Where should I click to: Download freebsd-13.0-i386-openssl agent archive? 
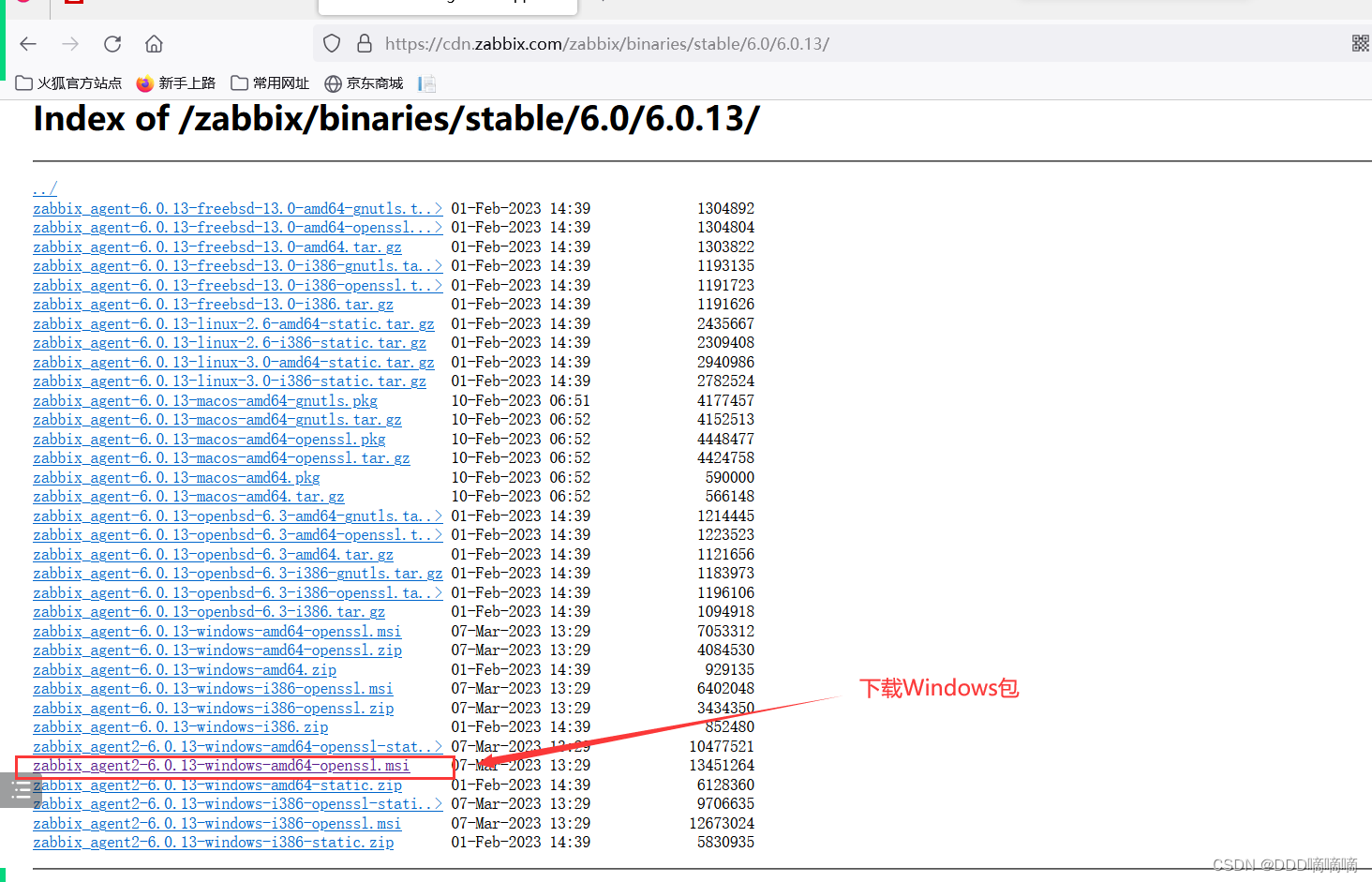(238, 285)
